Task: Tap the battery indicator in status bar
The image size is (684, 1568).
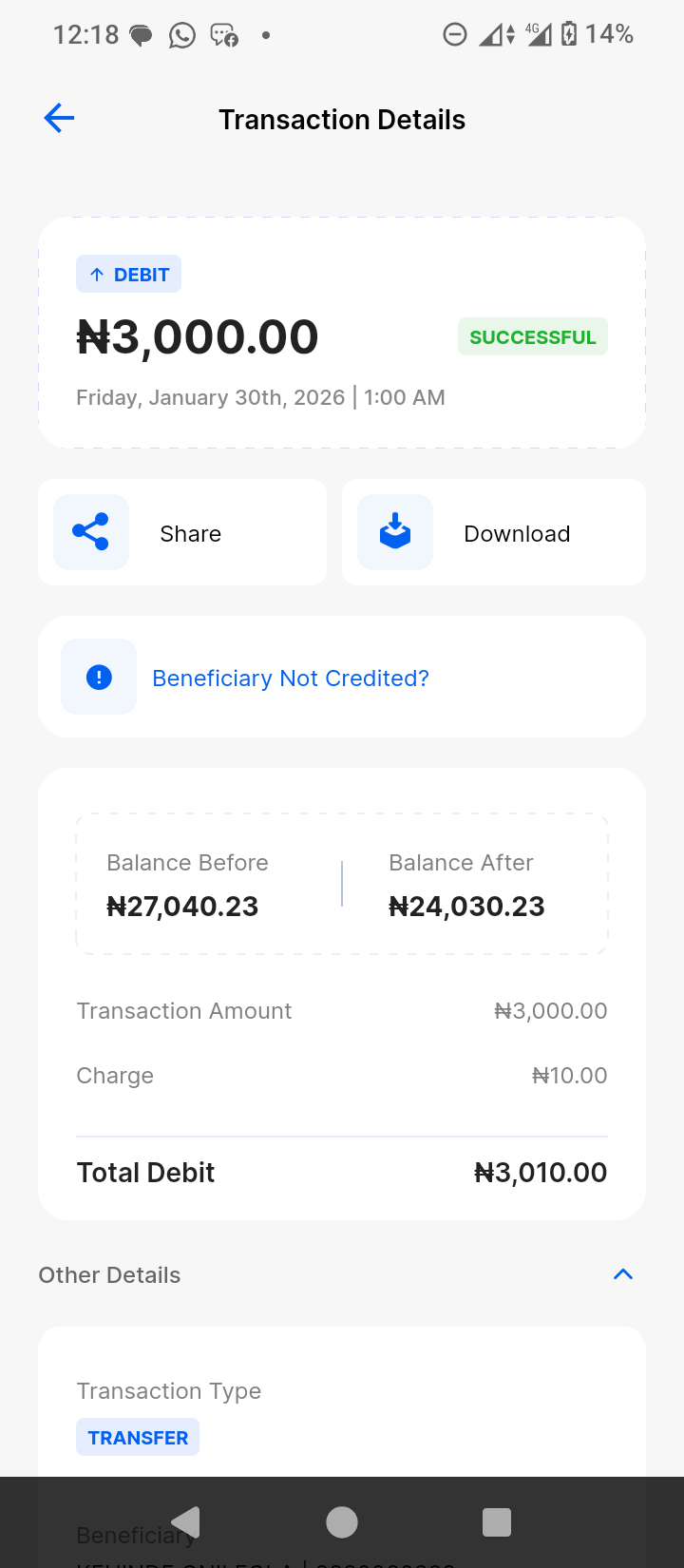Action: click(x=569, y=34)
